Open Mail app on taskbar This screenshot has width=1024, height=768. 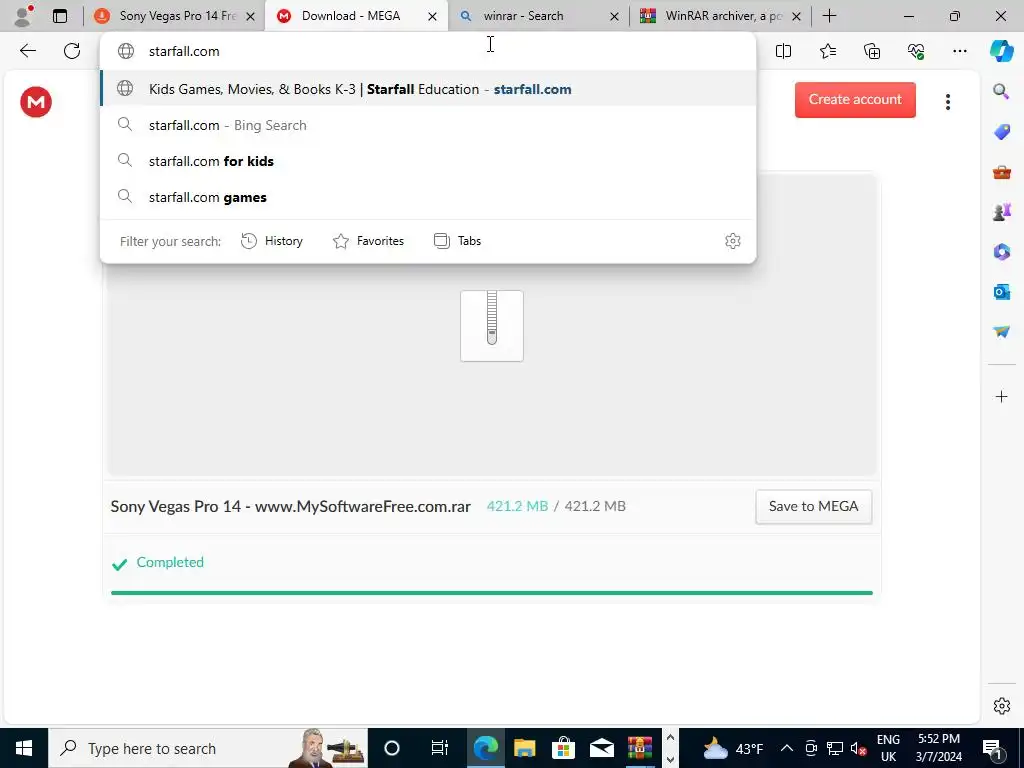[x=601, y=748]
